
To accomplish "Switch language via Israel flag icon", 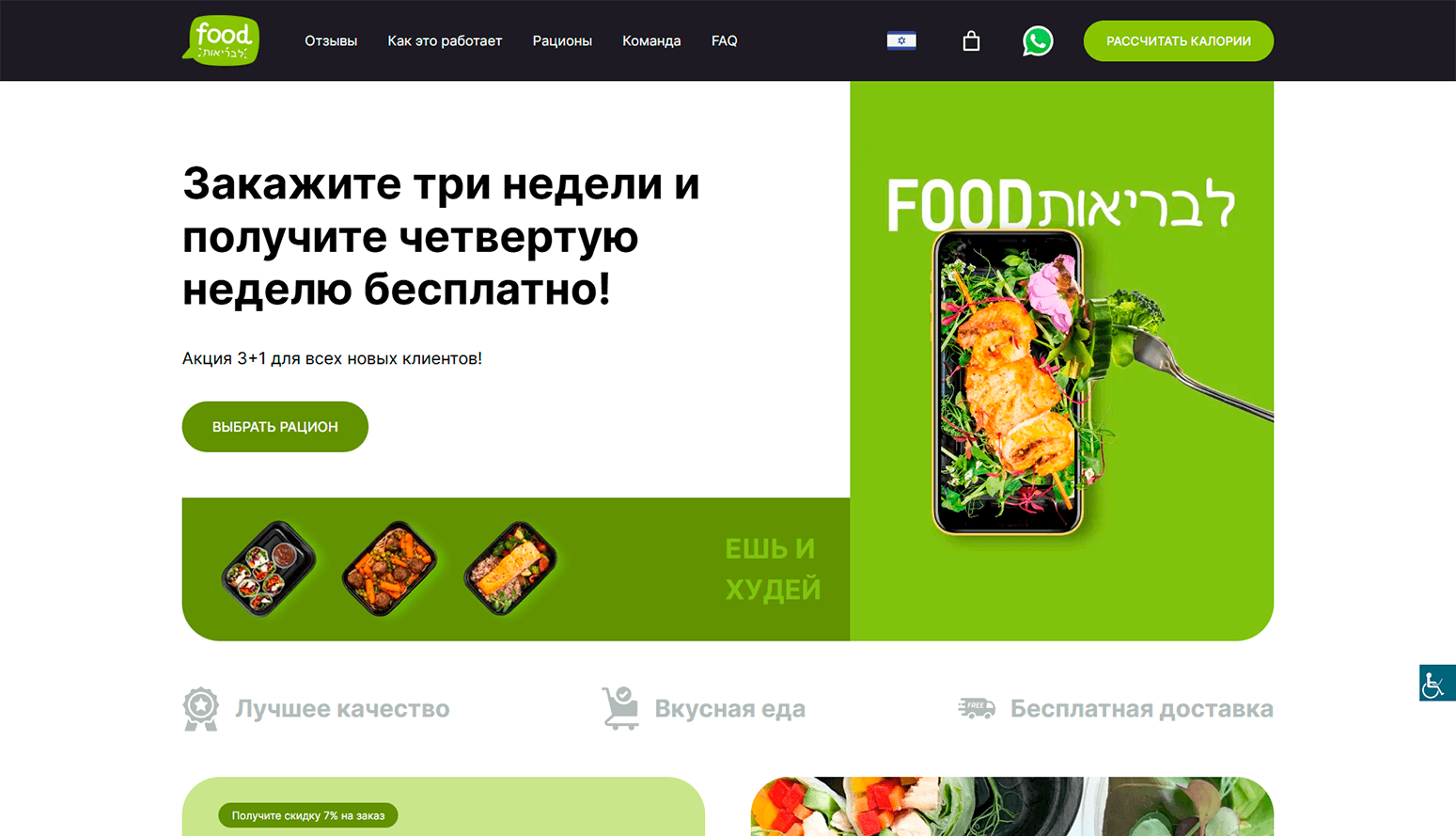I will tap(901, 40).
